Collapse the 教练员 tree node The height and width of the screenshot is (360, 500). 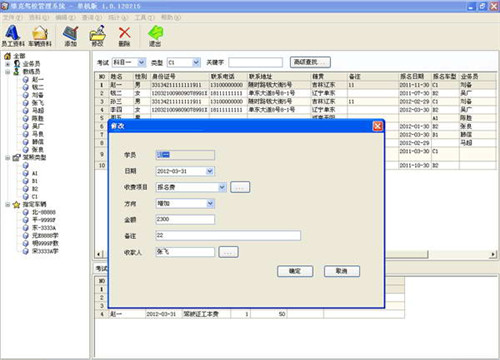(7, 72)
